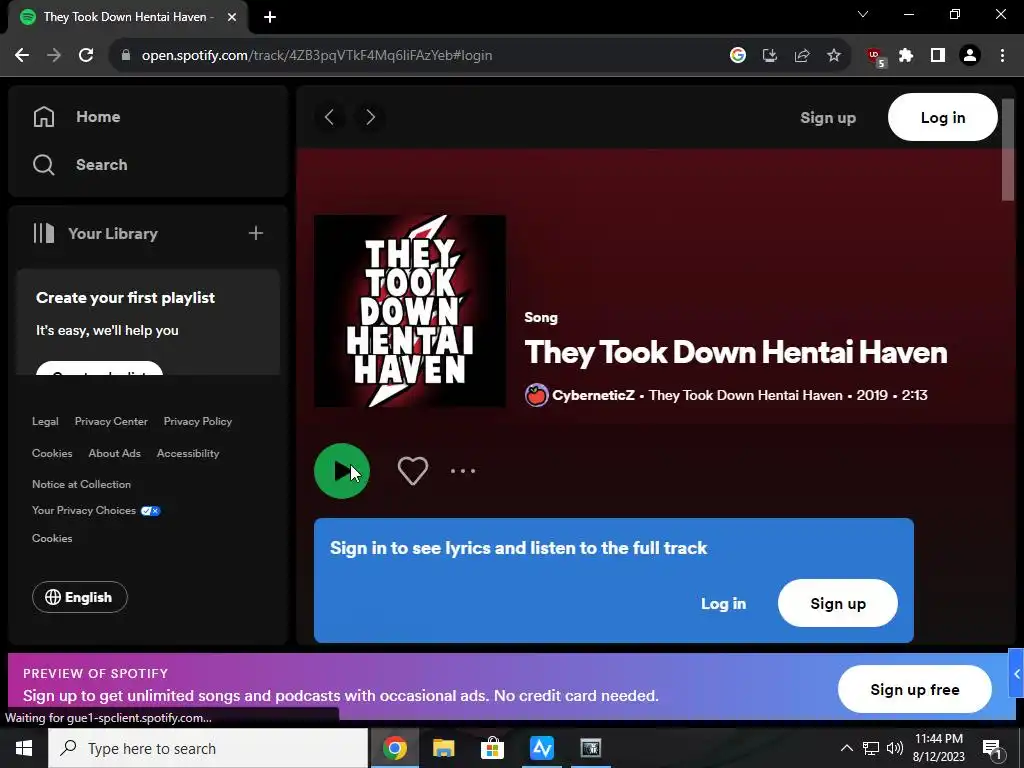Viewport: 1024px width, 768px height.
Task: Open the volume speaker icon in the tray
Action: [895, 748]
